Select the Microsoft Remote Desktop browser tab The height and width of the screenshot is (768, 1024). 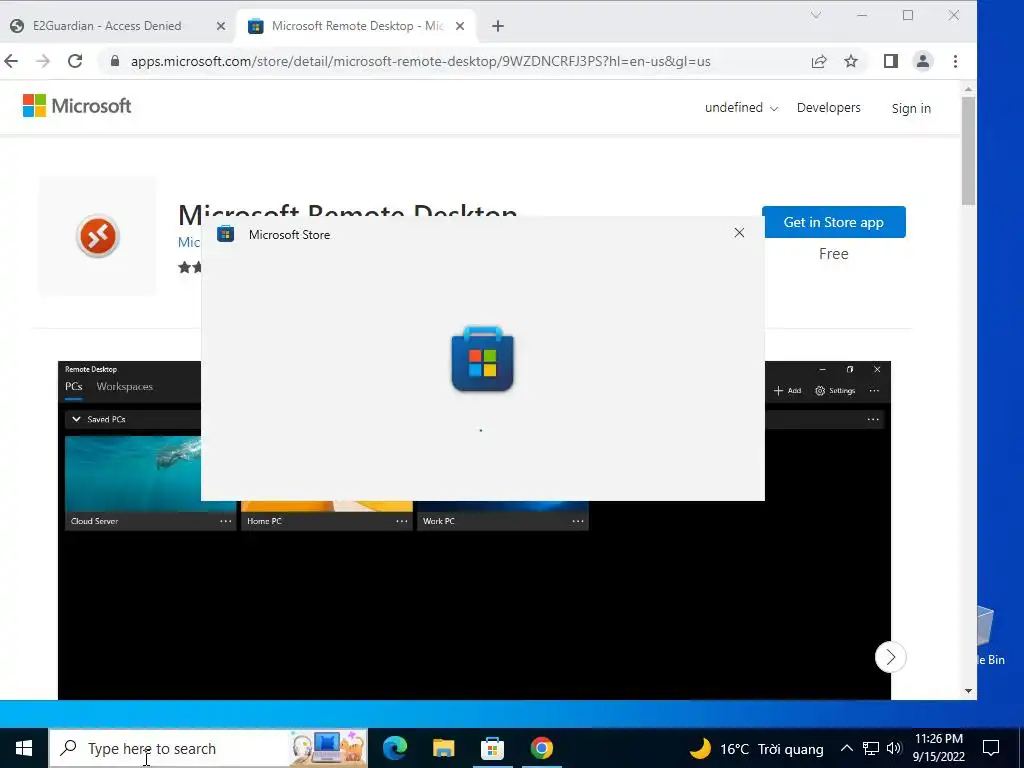coord(357,26)
